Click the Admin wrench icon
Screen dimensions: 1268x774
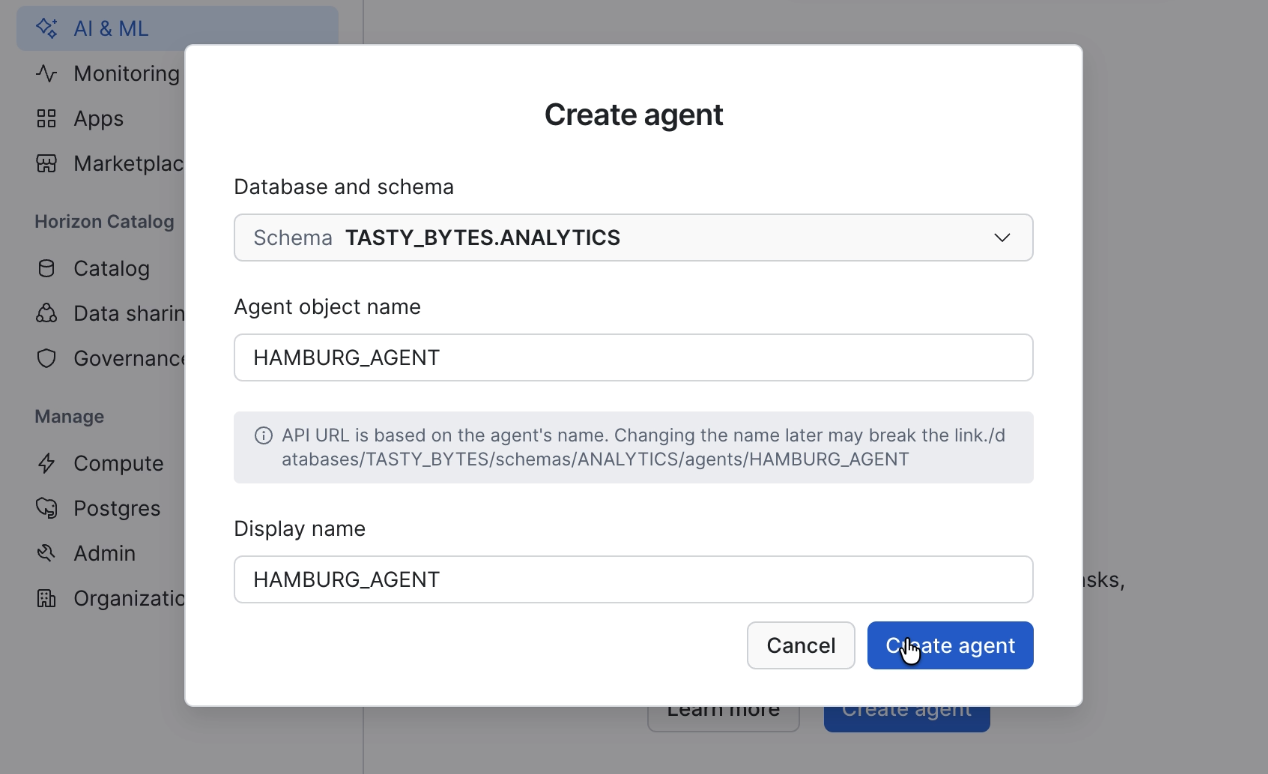click(46, 553)
